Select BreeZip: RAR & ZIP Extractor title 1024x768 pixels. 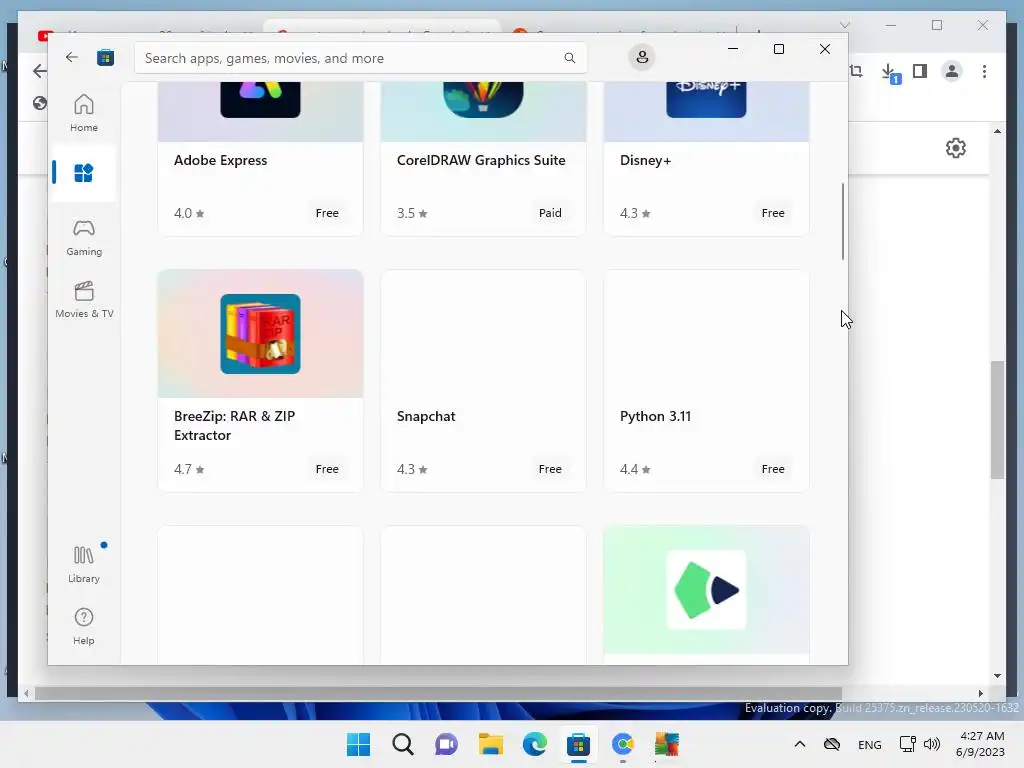[234, 426]
